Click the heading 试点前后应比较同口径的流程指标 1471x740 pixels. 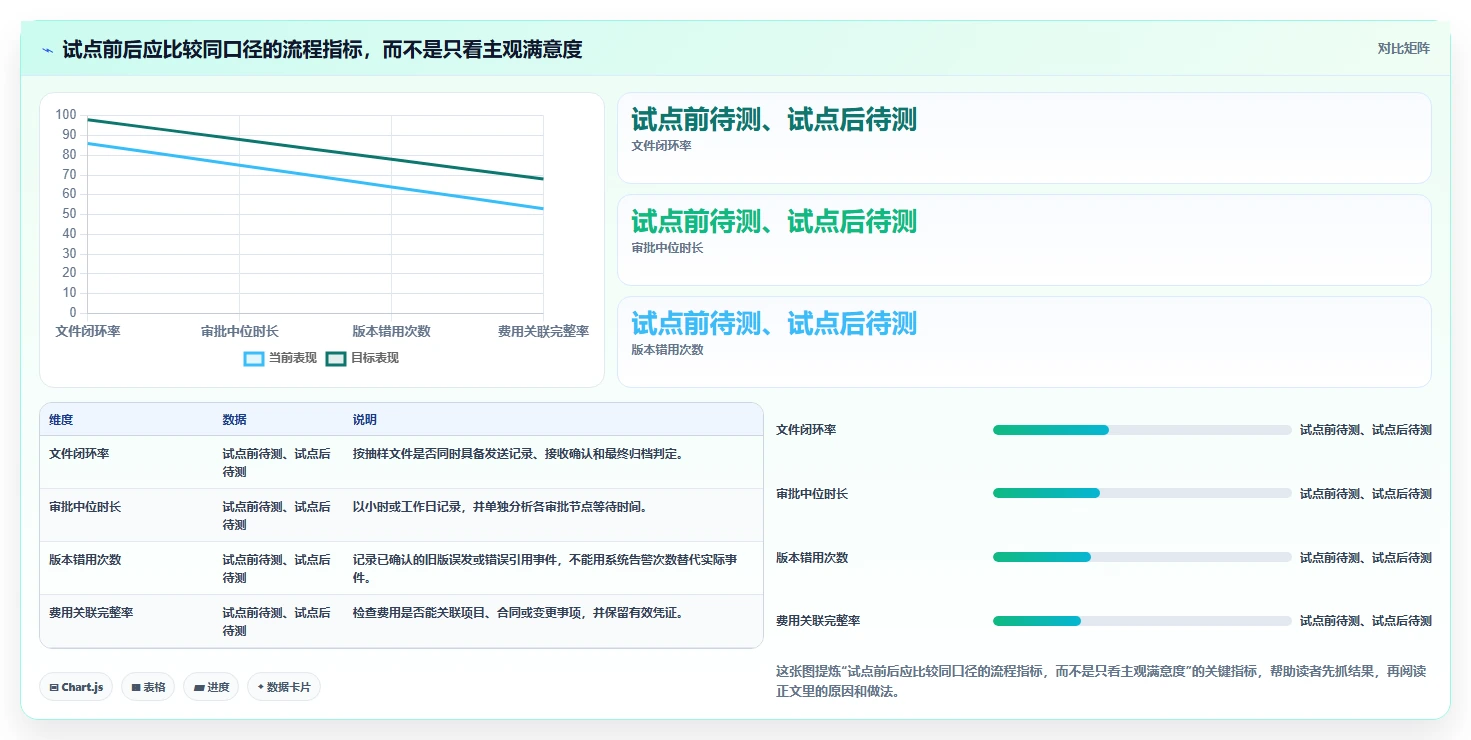point(322,49)
